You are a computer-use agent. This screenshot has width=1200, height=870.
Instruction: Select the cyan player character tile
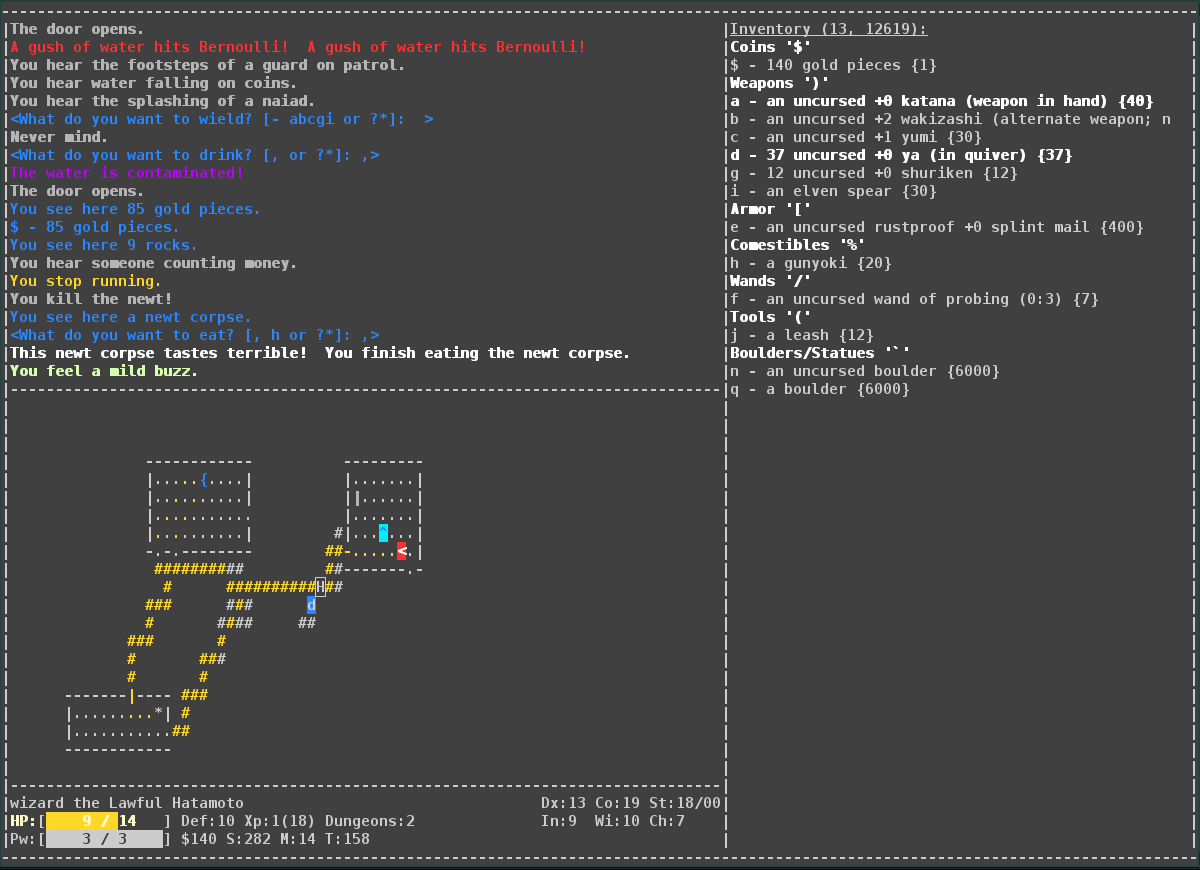pyautogui.click(x=381, y=533)
